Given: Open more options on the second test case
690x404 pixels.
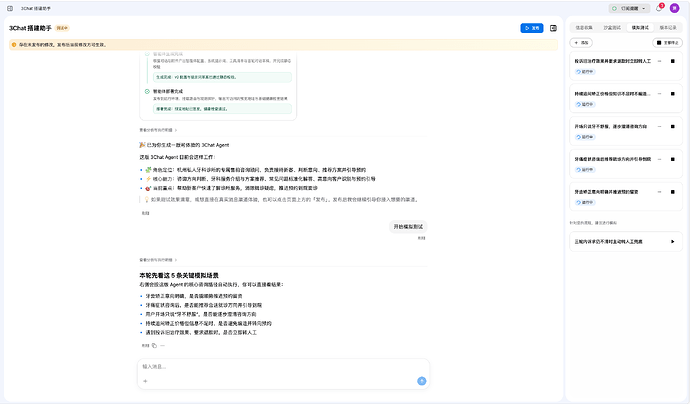Looking at the screenshot, I should point(660,94).
